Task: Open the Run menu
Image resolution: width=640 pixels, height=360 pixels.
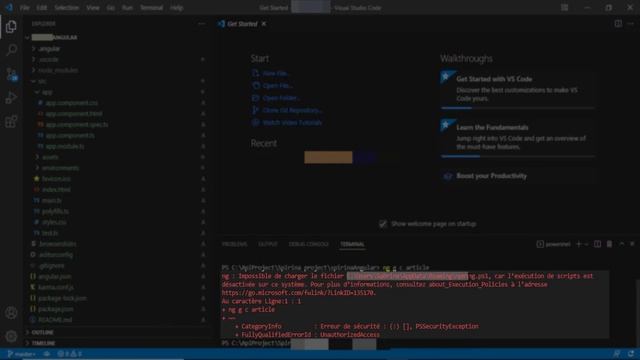Action: click(x=127, y=8)
